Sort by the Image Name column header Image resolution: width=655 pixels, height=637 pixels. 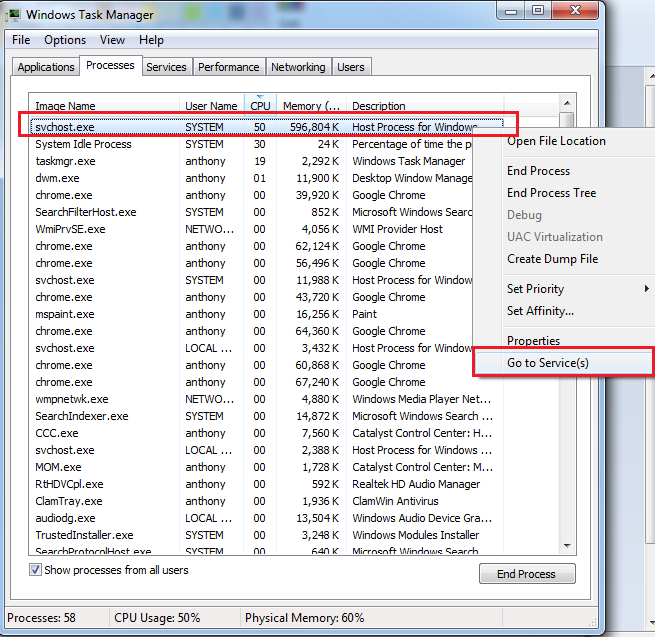click(104, 106)
